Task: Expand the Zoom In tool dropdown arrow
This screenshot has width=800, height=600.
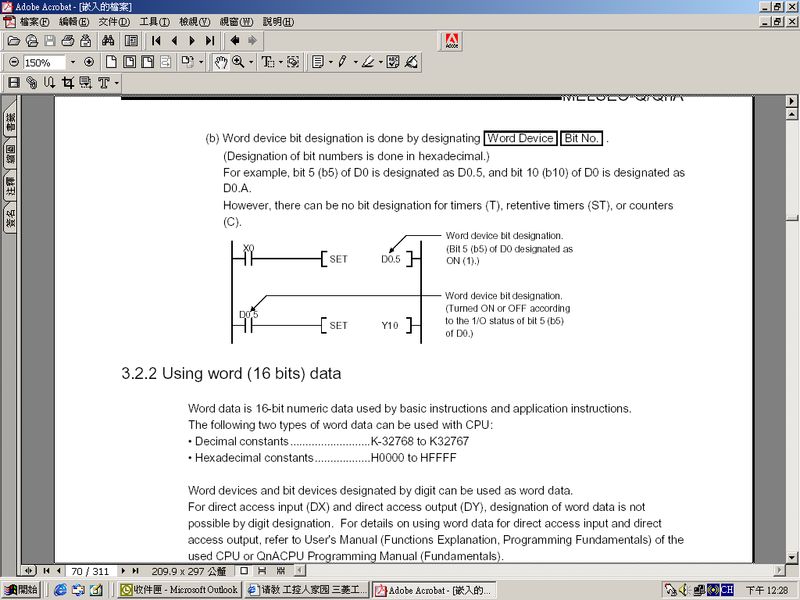Action: pos(251,62)
